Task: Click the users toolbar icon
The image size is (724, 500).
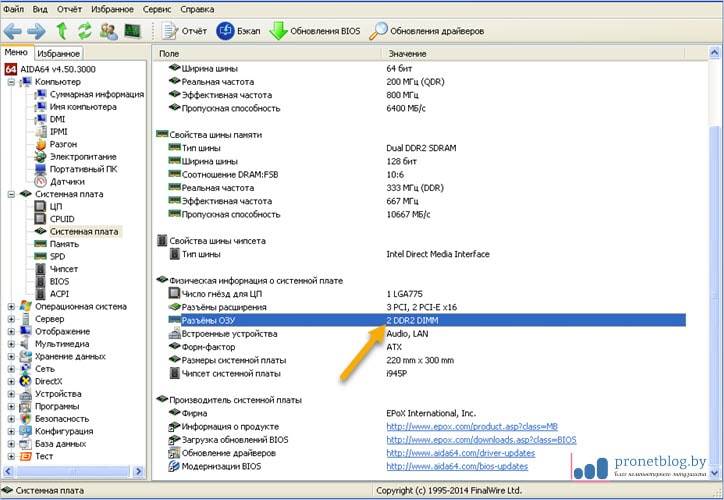Action: coord(109,31)
